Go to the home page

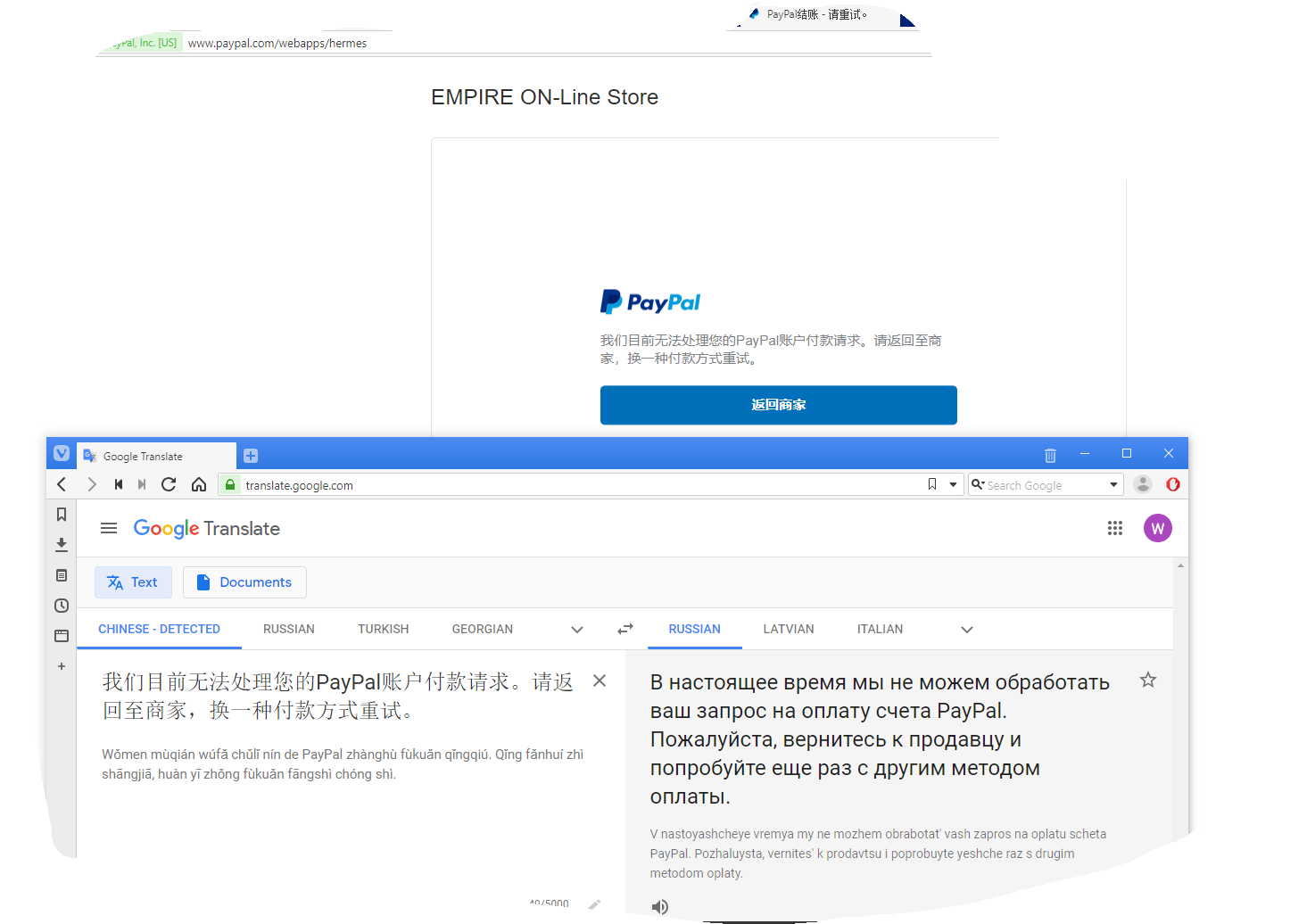[x=199, y=484]
